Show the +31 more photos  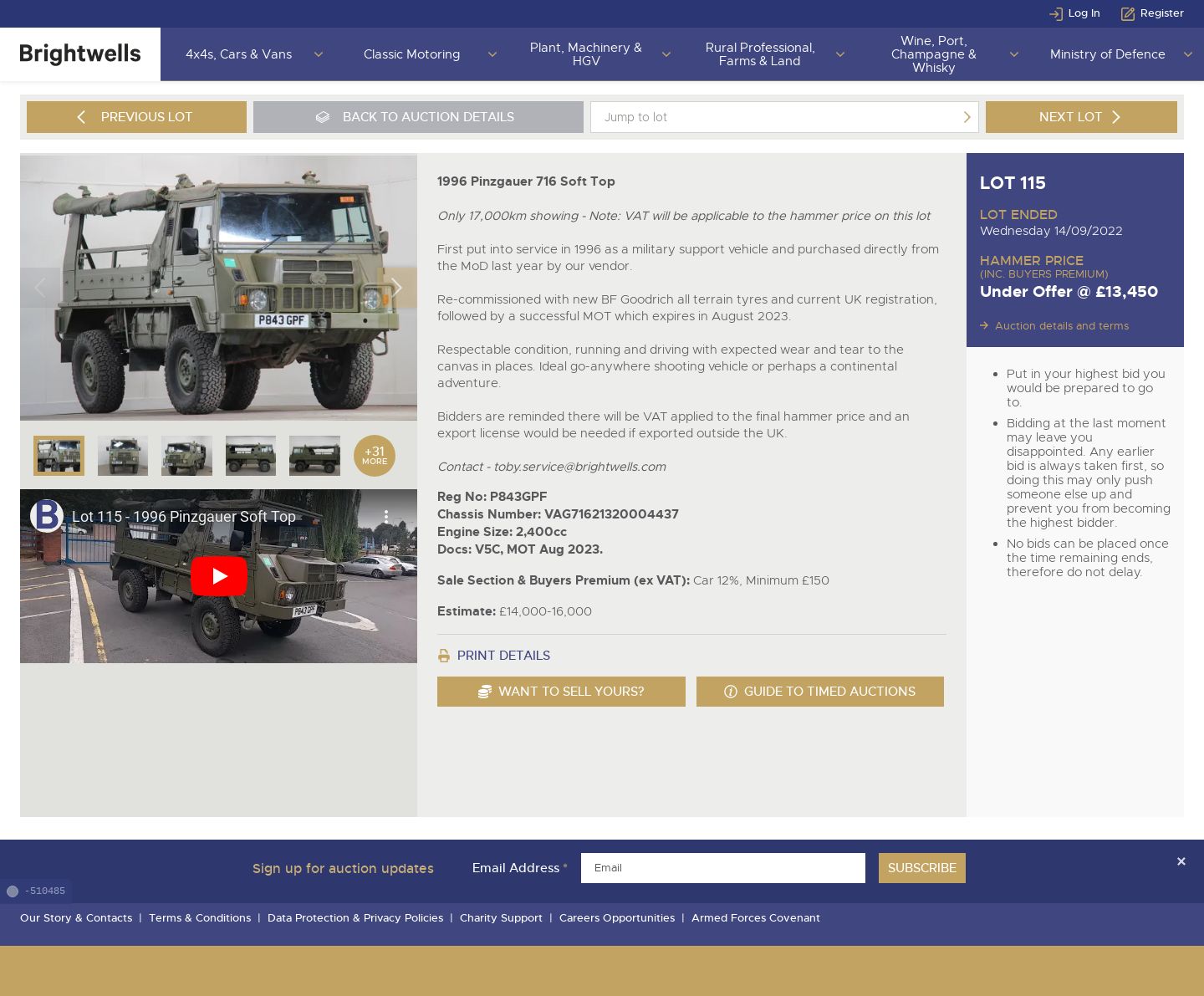click(375, 456)
